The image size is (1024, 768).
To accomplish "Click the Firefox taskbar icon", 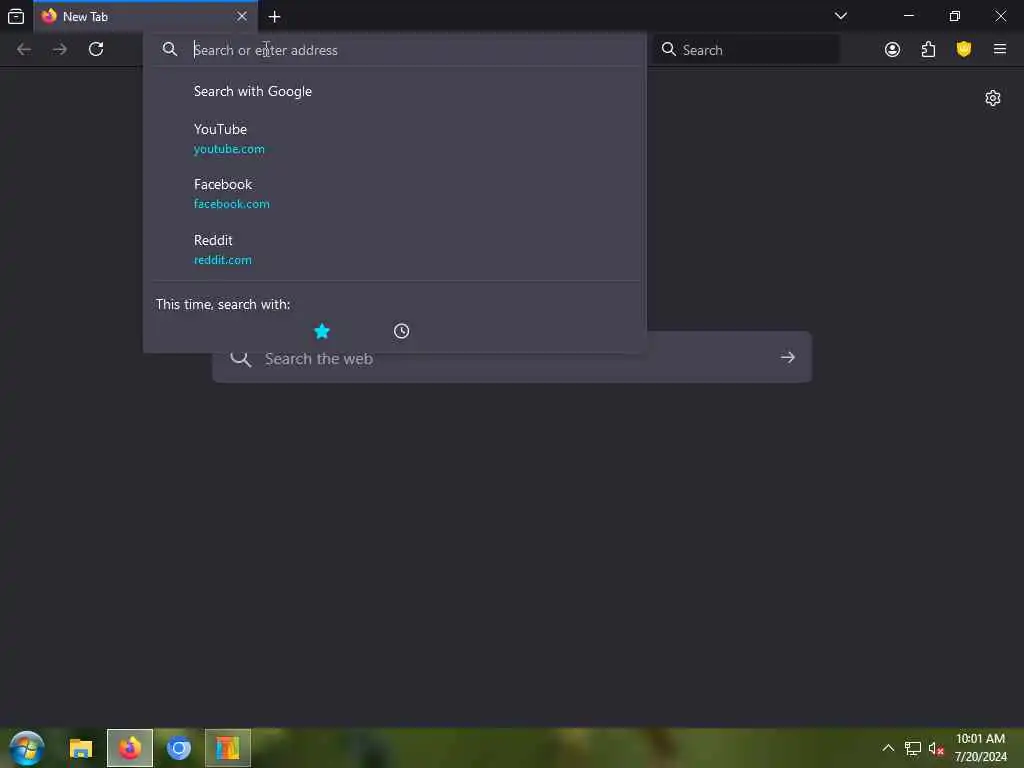I will [x=130, y=748].
